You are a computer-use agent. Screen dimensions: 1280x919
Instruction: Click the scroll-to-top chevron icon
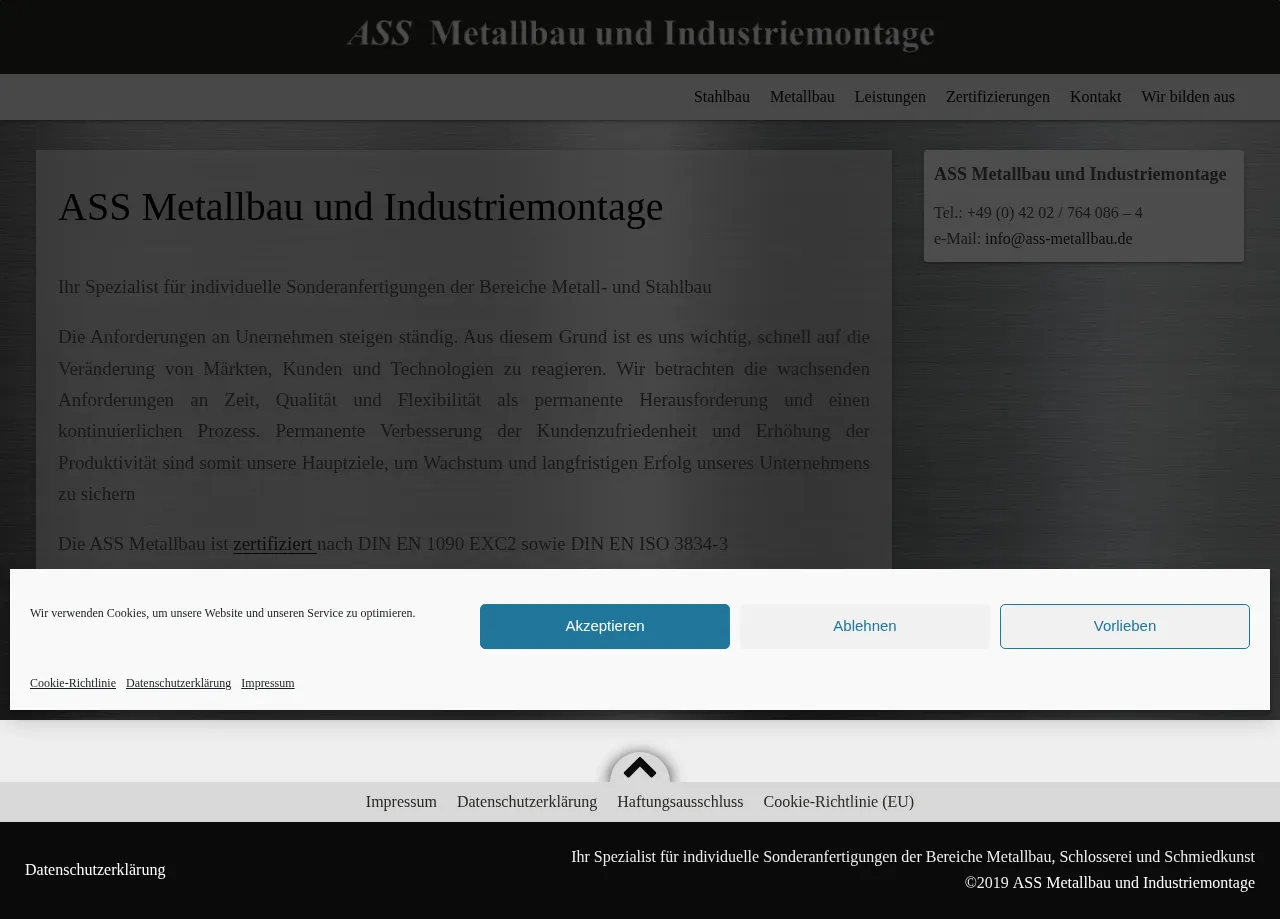coord(640,769)
